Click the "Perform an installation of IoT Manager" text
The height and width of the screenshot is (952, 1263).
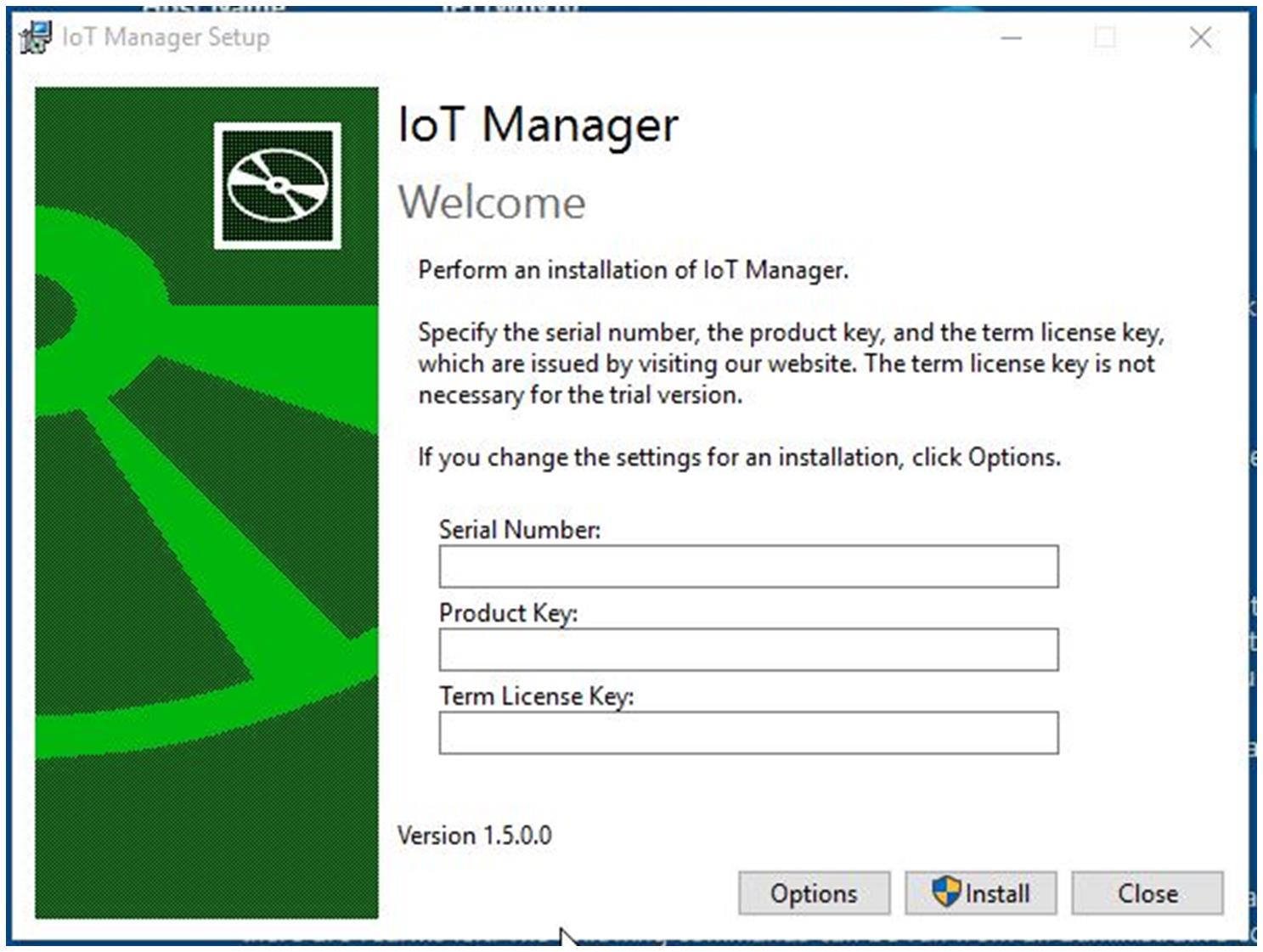[633, 270]
